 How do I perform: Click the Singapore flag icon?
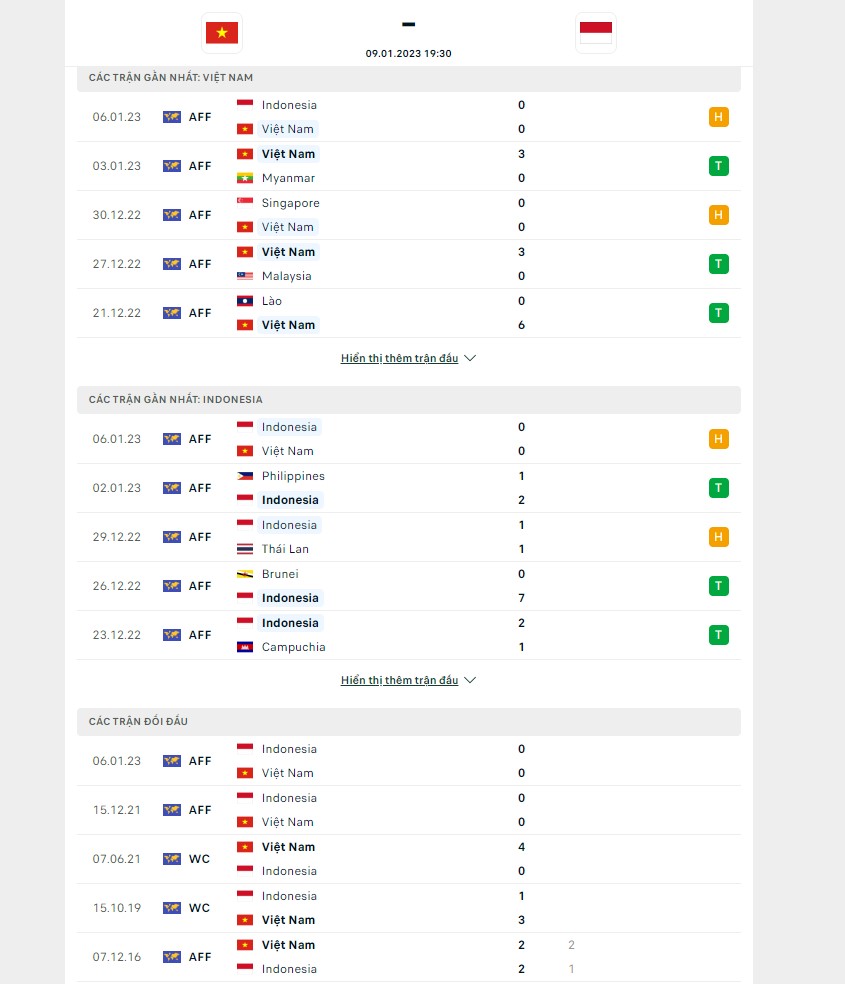244,203
